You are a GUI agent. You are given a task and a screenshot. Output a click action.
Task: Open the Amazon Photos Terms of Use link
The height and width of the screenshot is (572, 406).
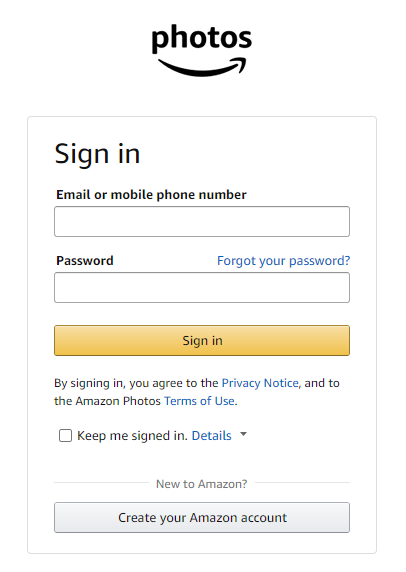click(199, 401)
